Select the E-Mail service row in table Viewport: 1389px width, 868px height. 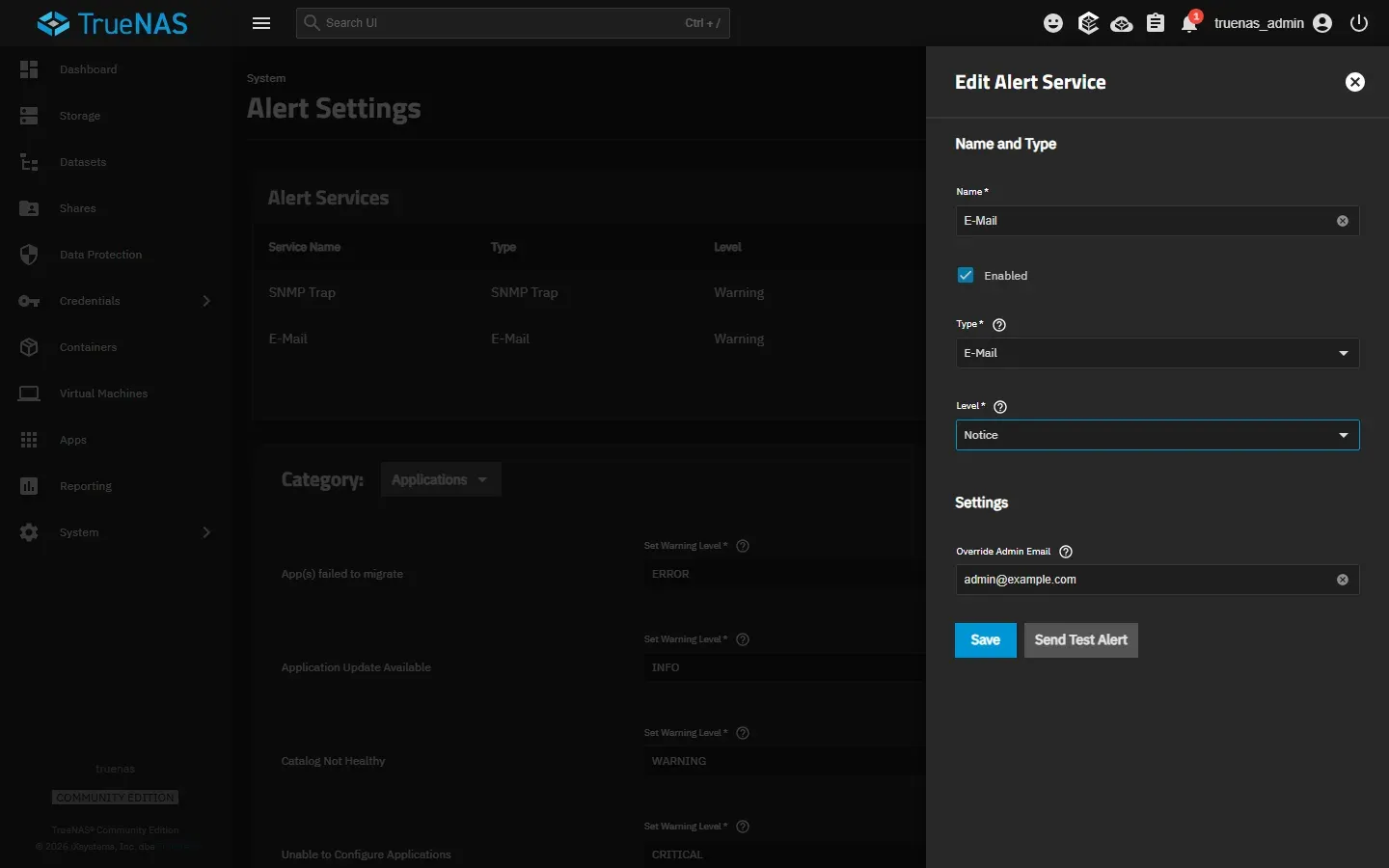coord(589,339)
